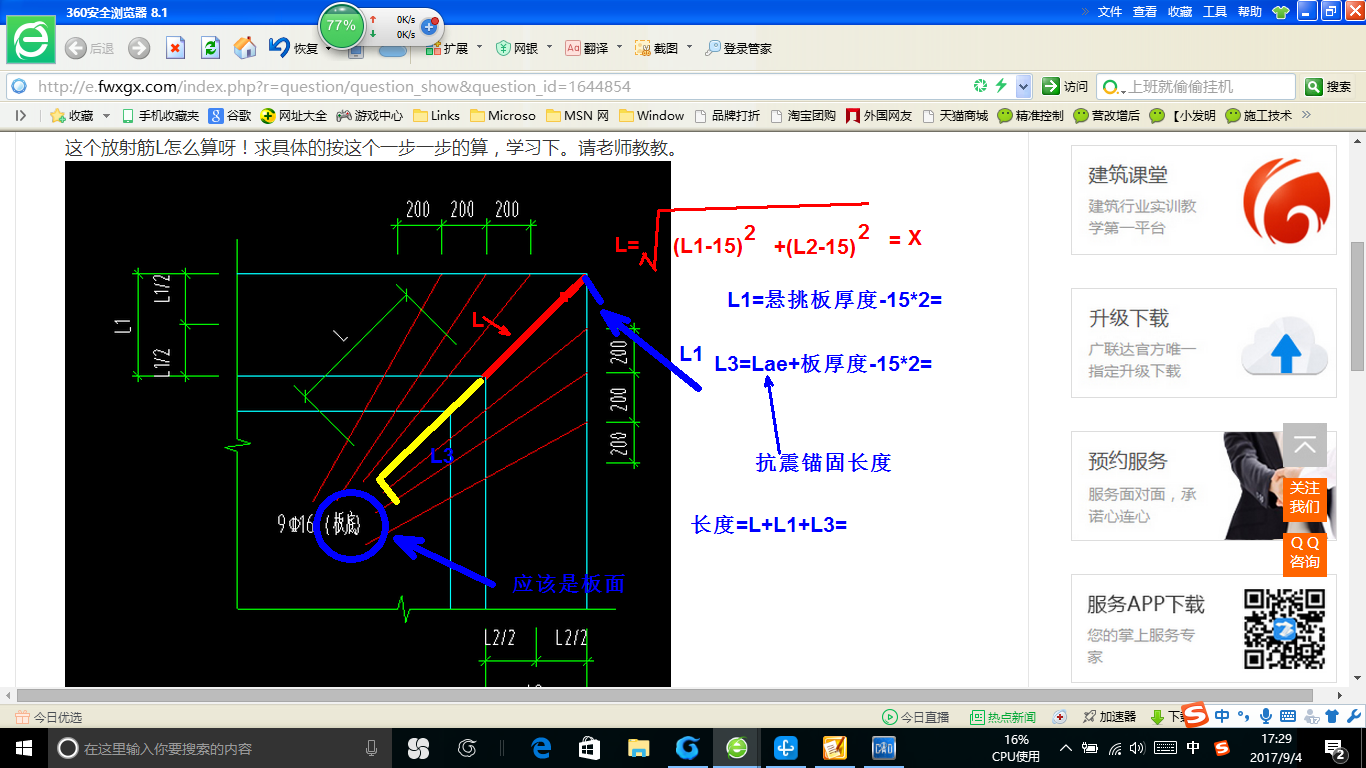Viewport: 1366px width, 768px height.
Task: Open the Links bookmark folder
Action: pos(437,115)
